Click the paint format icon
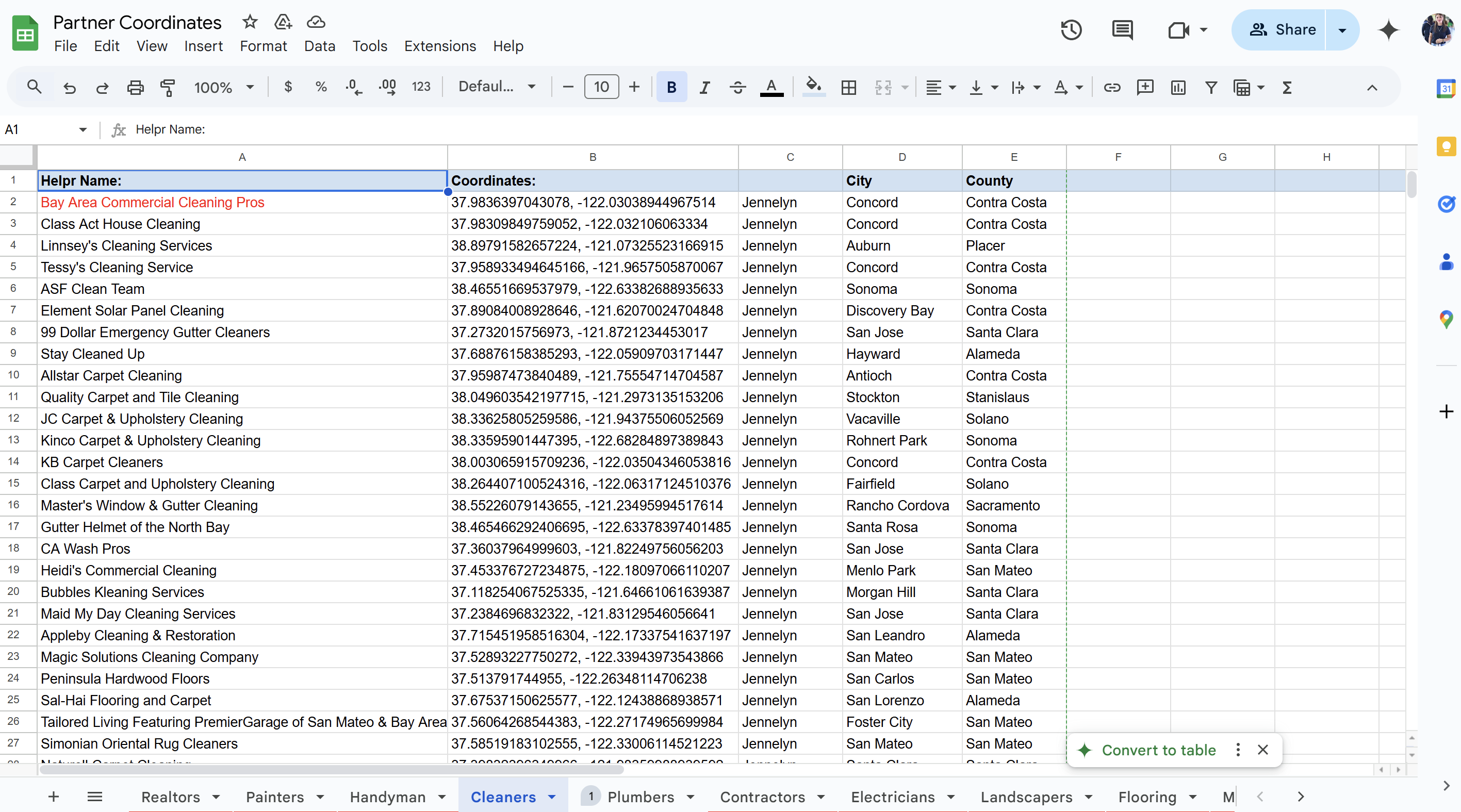The width and height of the screenshot is (1461, 812). pos(168,87)
